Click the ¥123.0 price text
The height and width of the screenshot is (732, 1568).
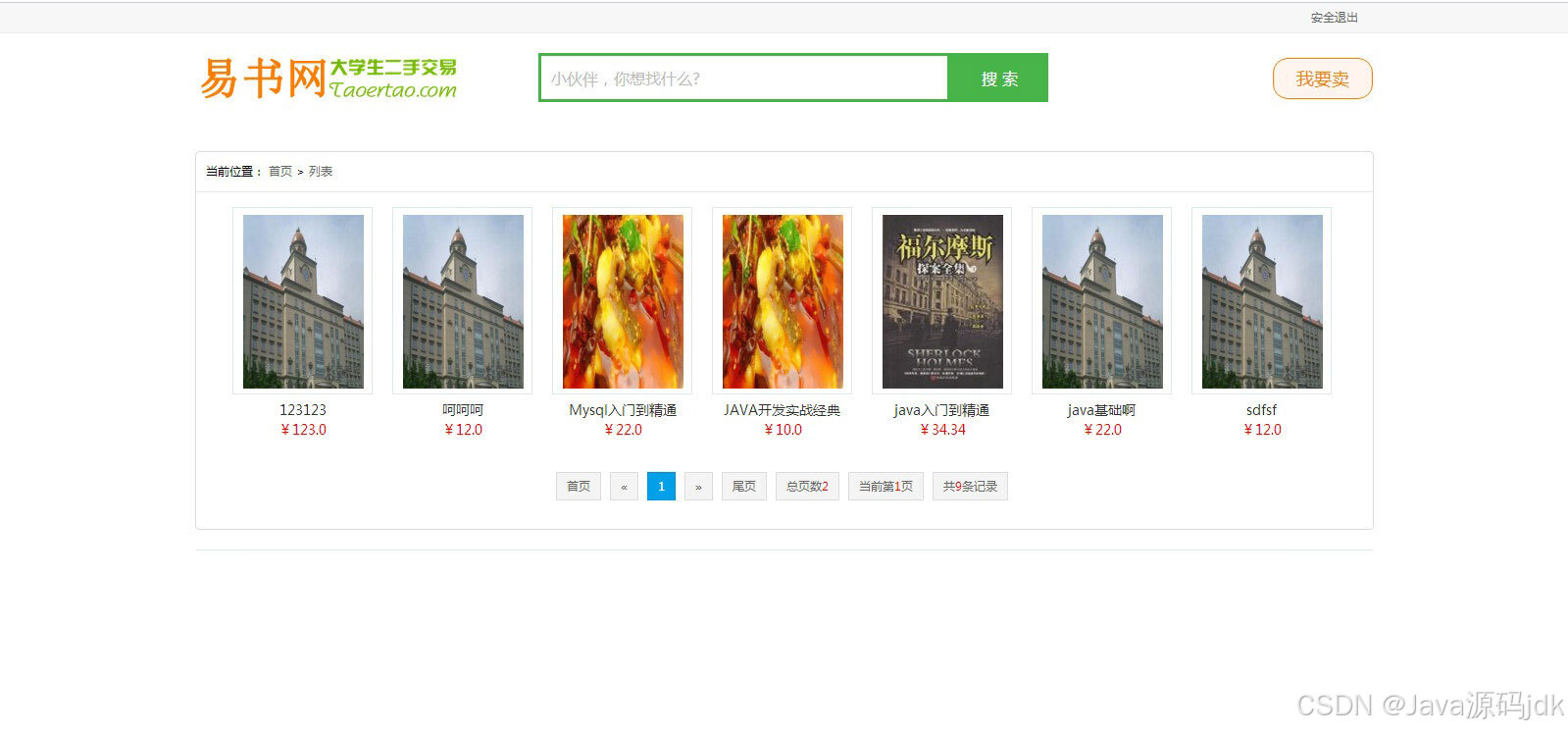303,430
